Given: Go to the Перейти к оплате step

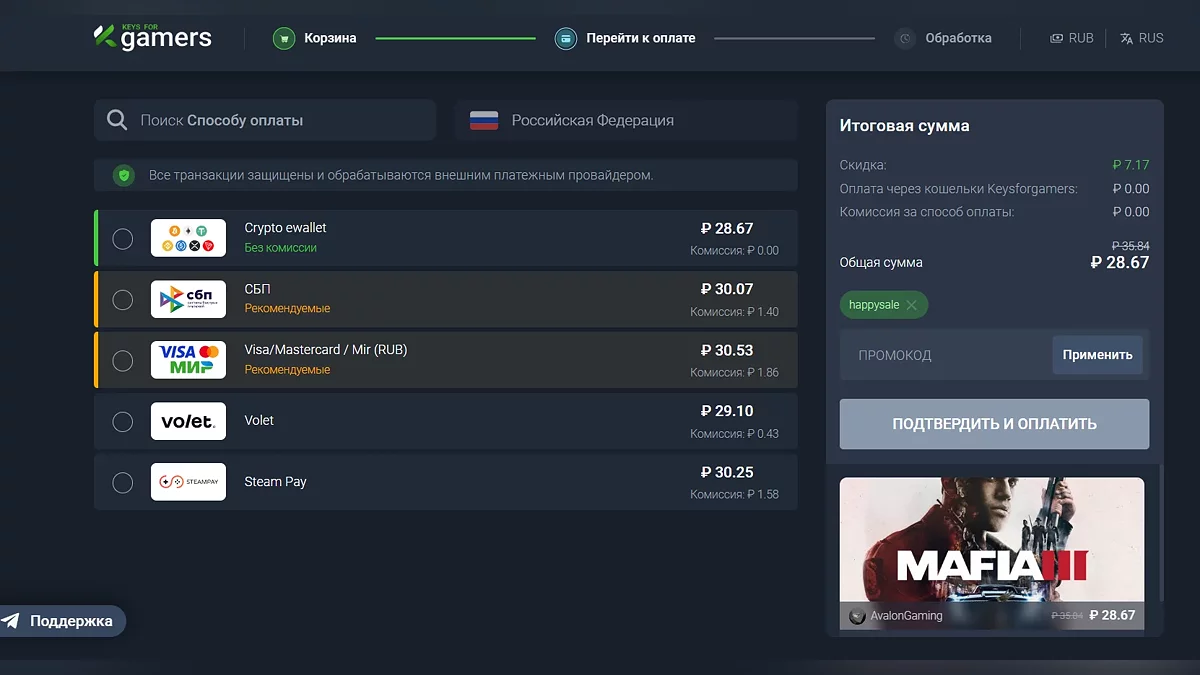Looking at the screenshot, I should 625,38.
